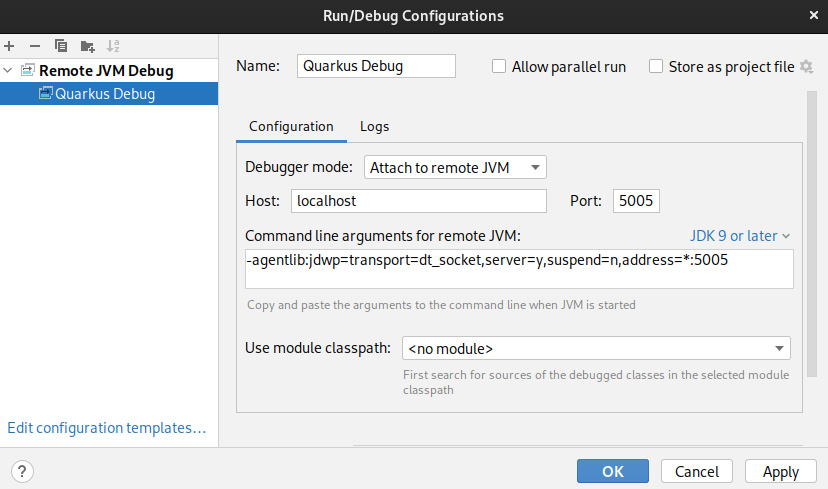Viewport: 828px width, 489px height.
Task: Copy the configuration using the duplicate icon
Action: (x=61, y=46)
